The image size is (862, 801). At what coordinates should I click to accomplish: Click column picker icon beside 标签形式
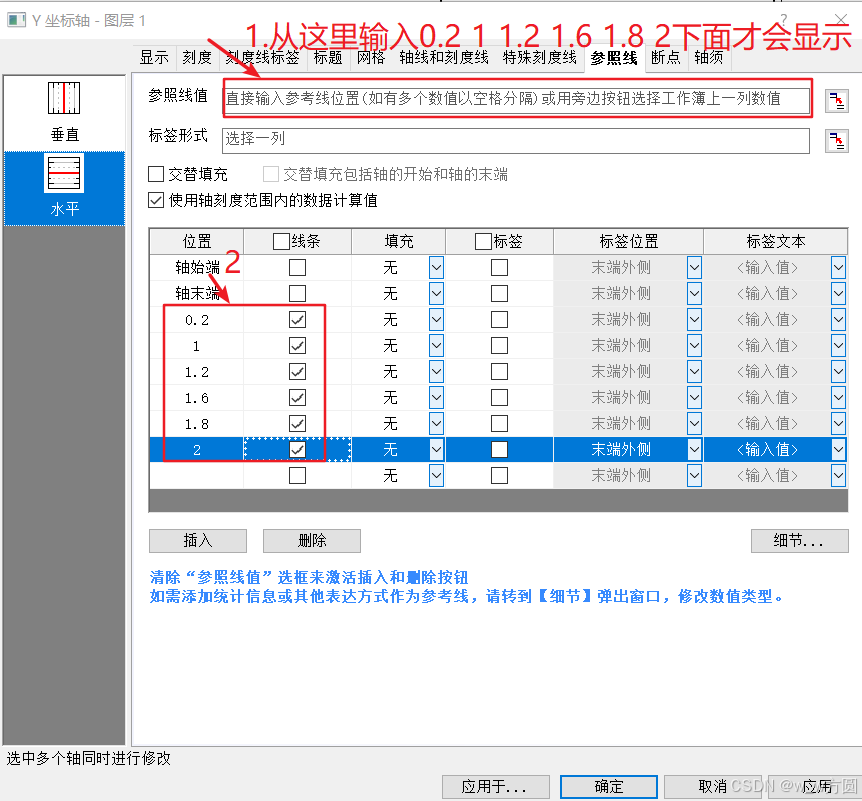pyautogui.click(x=837, y=141)
